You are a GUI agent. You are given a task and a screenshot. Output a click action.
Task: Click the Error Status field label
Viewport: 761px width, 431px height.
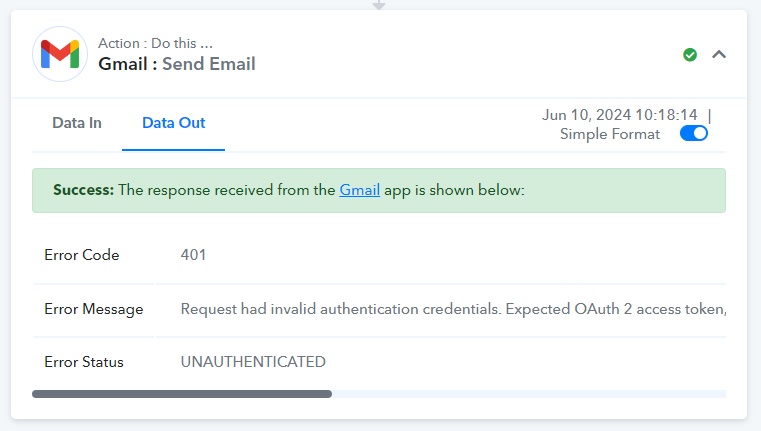coord(83,362)
